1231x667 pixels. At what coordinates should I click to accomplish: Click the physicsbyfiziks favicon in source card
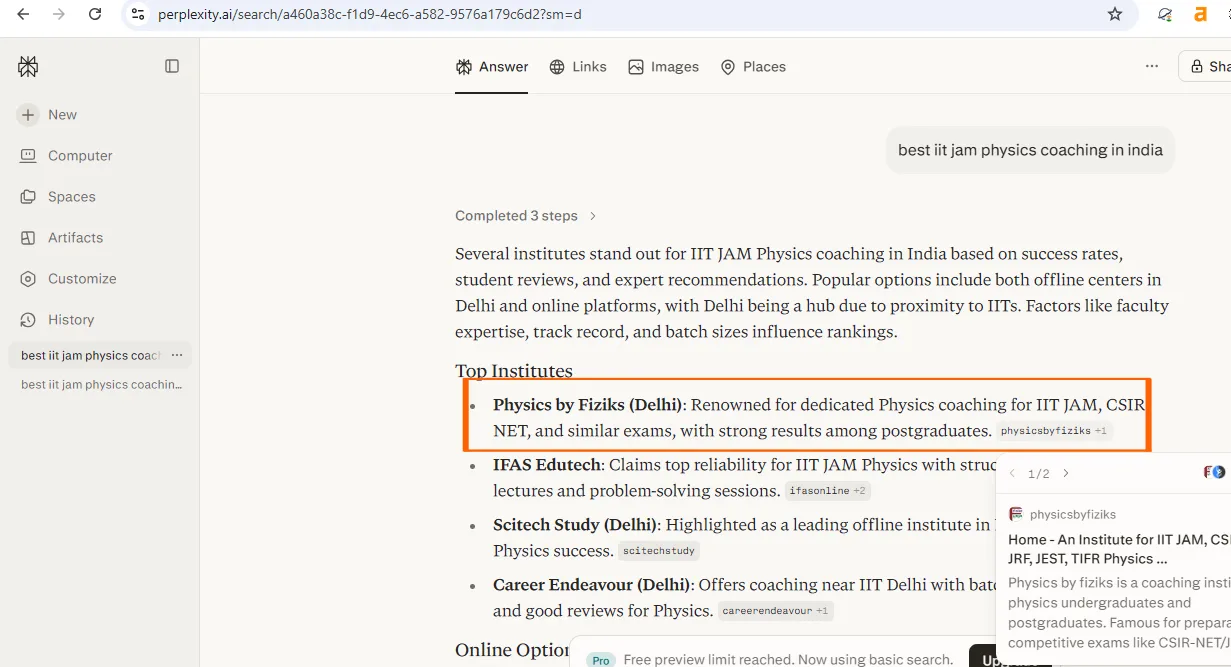point(1016,514)
